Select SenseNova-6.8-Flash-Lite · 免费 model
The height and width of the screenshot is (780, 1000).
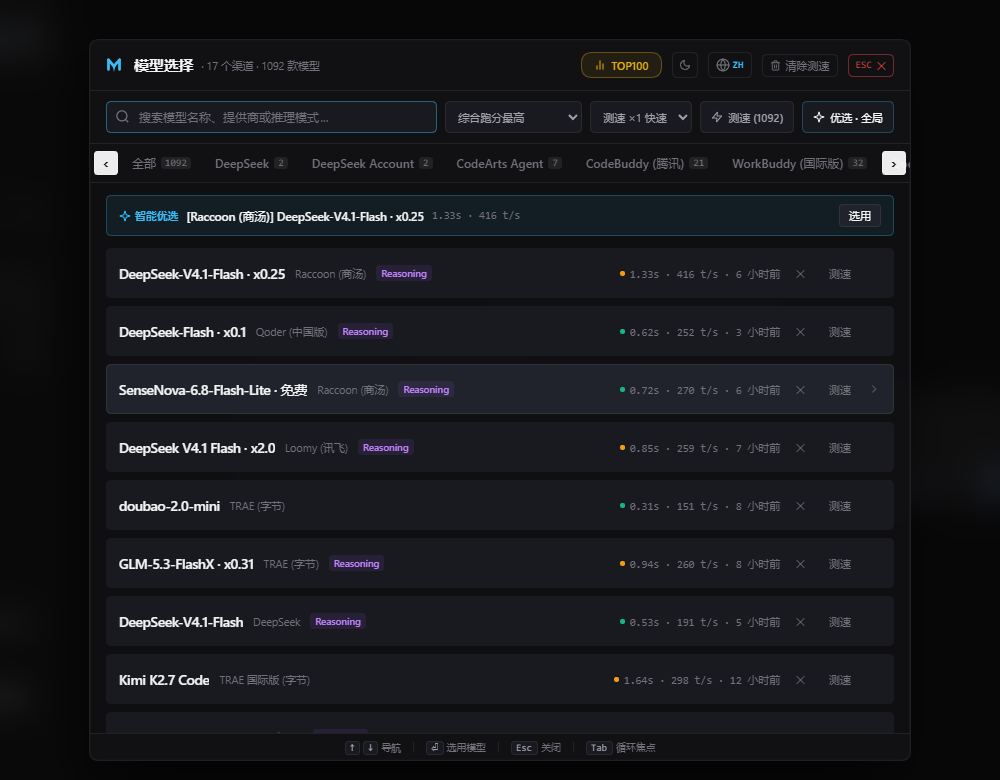pyautogui.click(x=499, y=390)
